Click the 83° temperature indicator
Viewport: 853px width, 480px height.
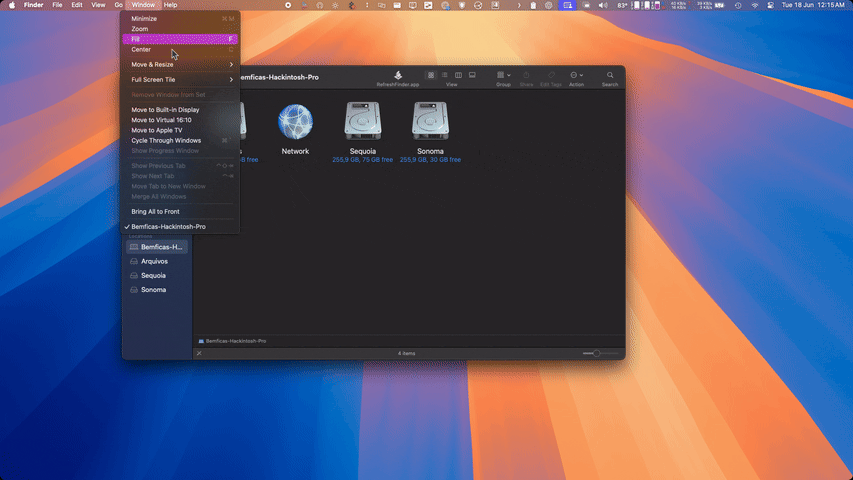click(622, 5)
